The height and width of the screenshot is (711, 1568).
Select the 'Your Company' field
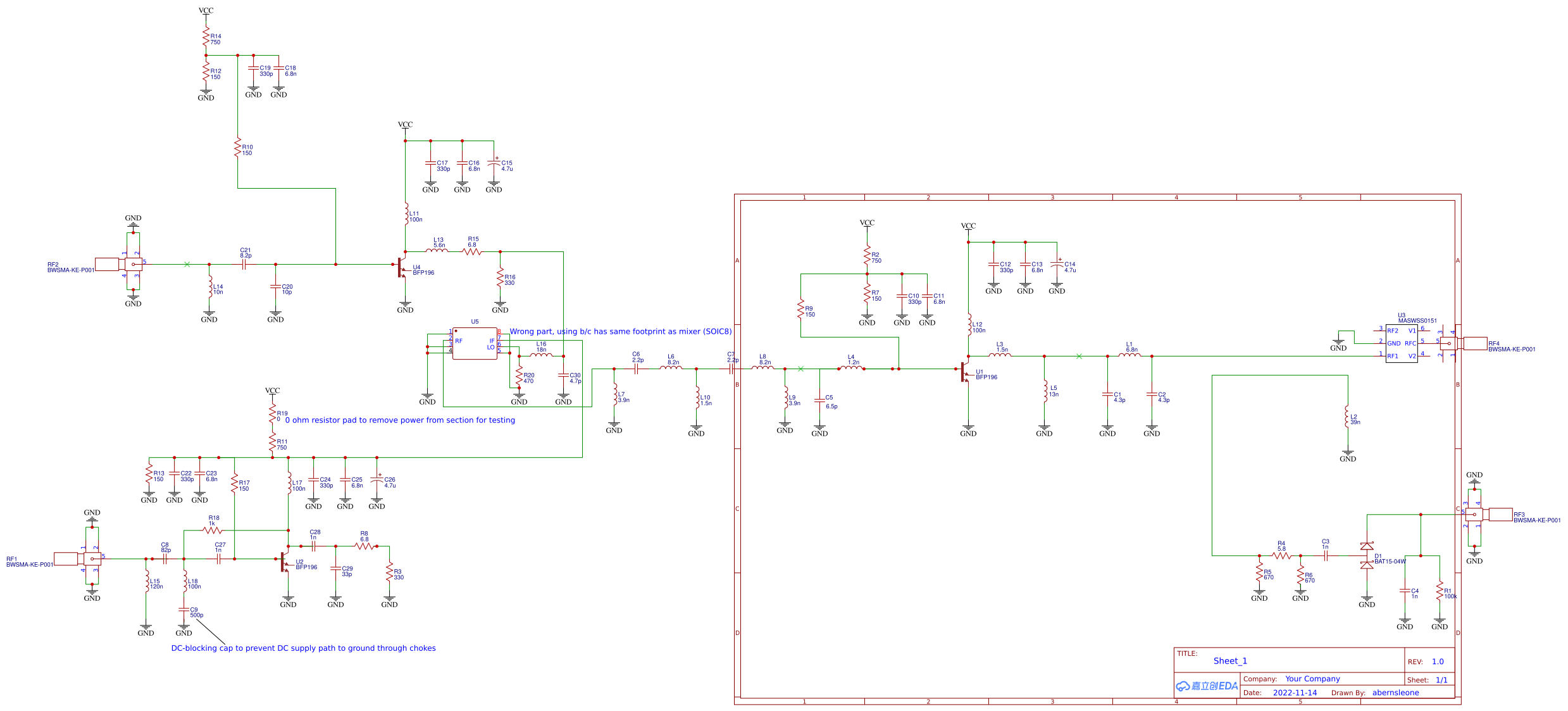[x=1312, y=679]
